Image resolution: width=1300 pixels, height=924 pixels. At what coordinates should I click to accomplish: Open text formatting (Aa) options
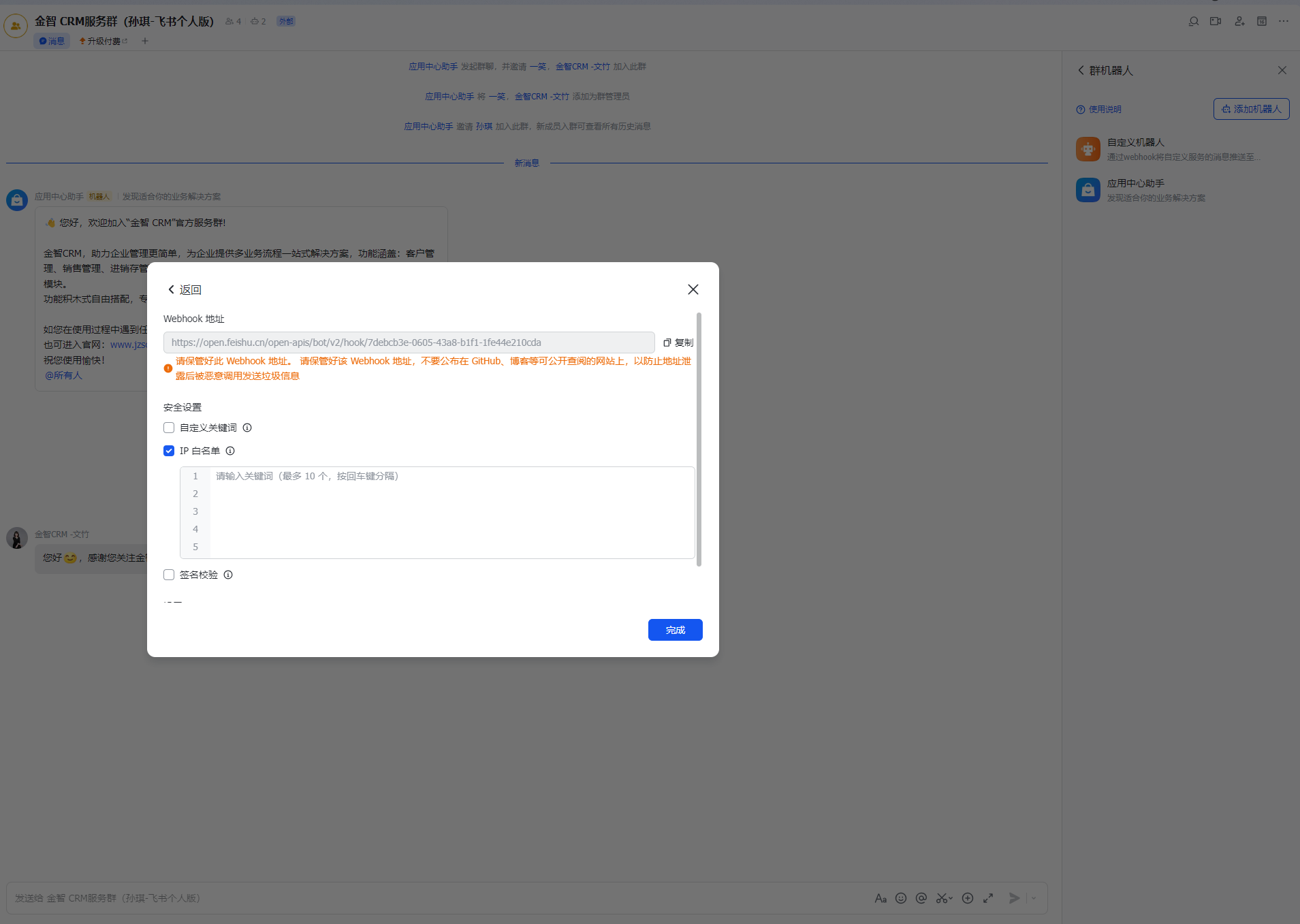[x=881, y=898]
